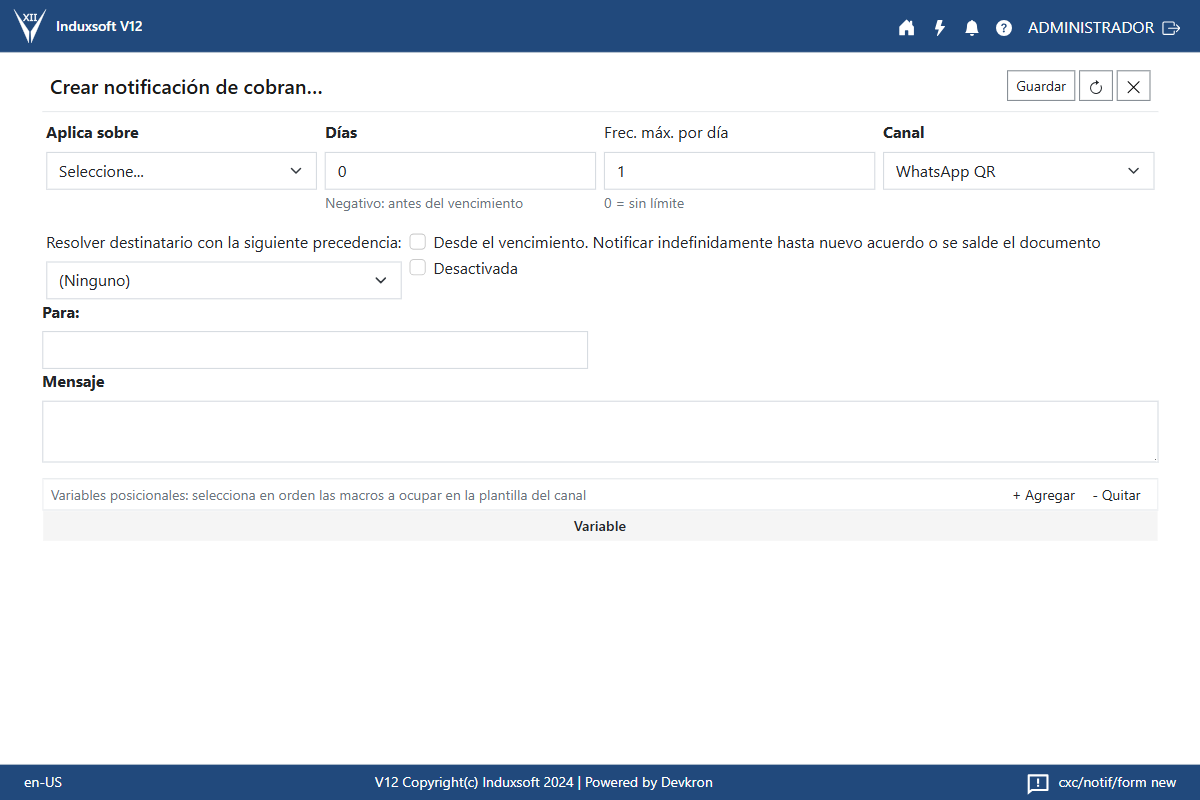Screen dimensions: 1200x800
Task: Click the feedback icon in the footer
Action: click(x=1038, y=783)
